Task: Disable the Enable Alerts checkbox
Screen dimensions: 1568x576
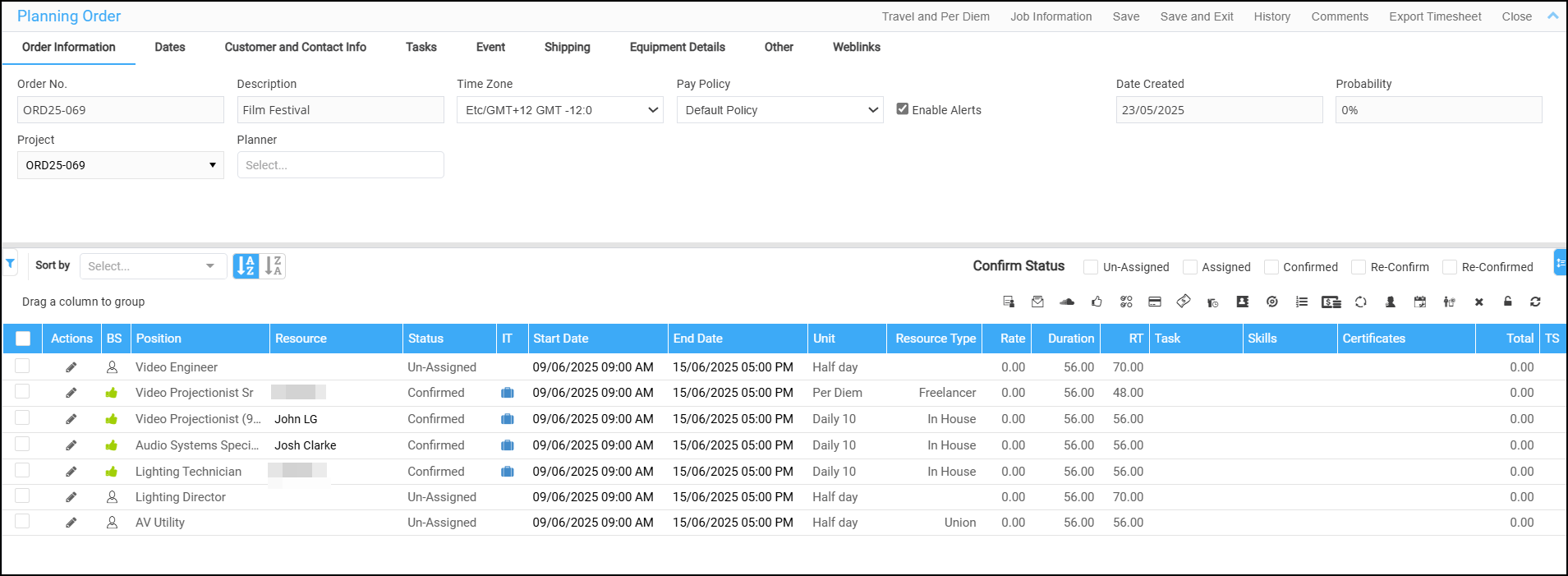Action: click(903, 109)
